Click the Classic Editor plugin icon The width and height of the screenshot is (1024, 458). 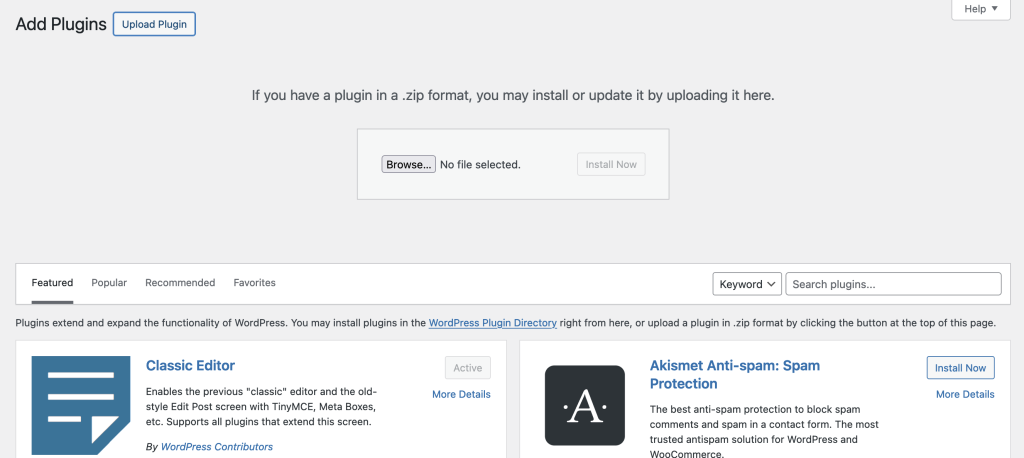tap(81, 405)
